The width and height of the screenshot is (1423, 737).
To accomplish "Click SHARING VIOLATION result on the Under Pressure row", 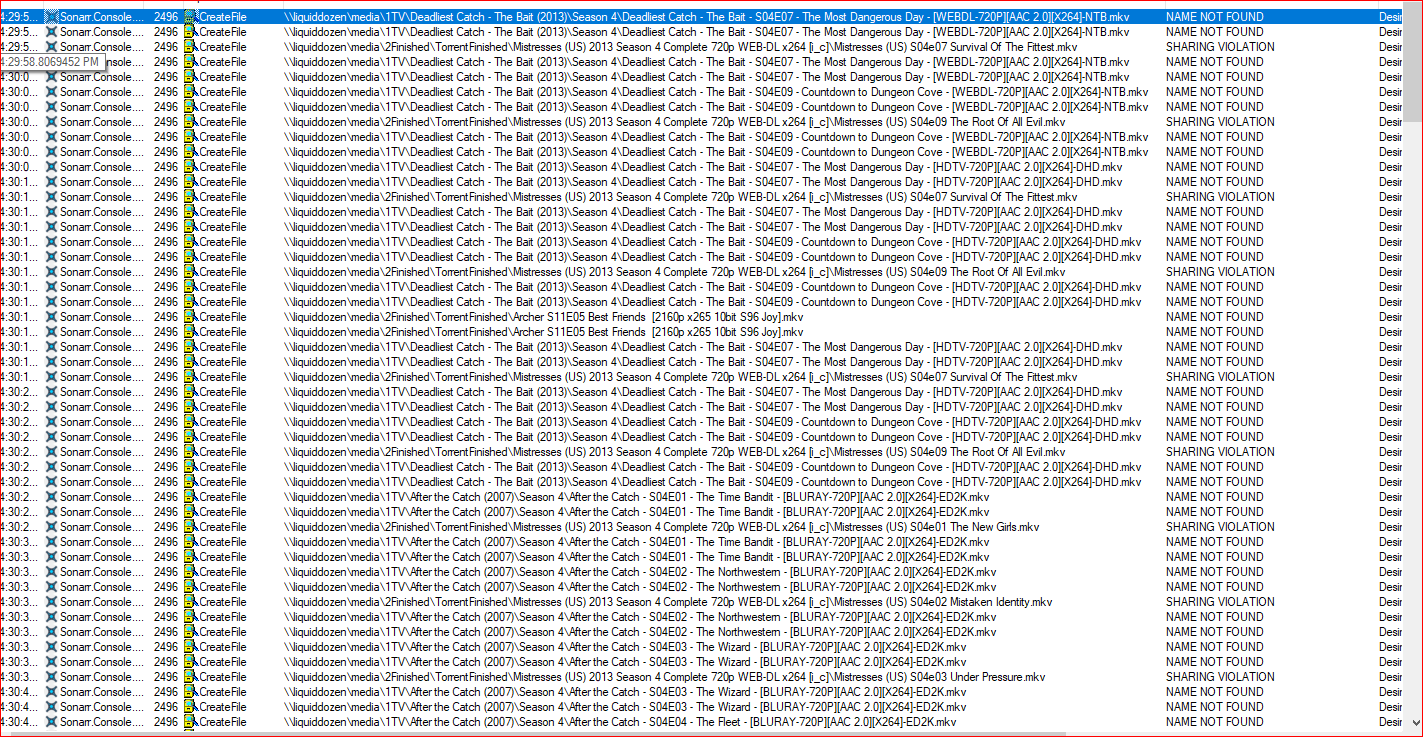I will pyautogui.click(x=1219, y=677).
